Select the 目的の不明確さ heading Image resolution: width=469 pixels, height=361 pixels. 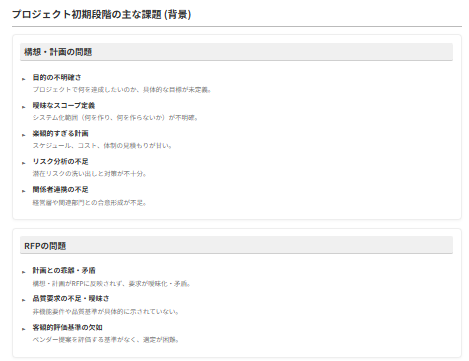[57, 78]
